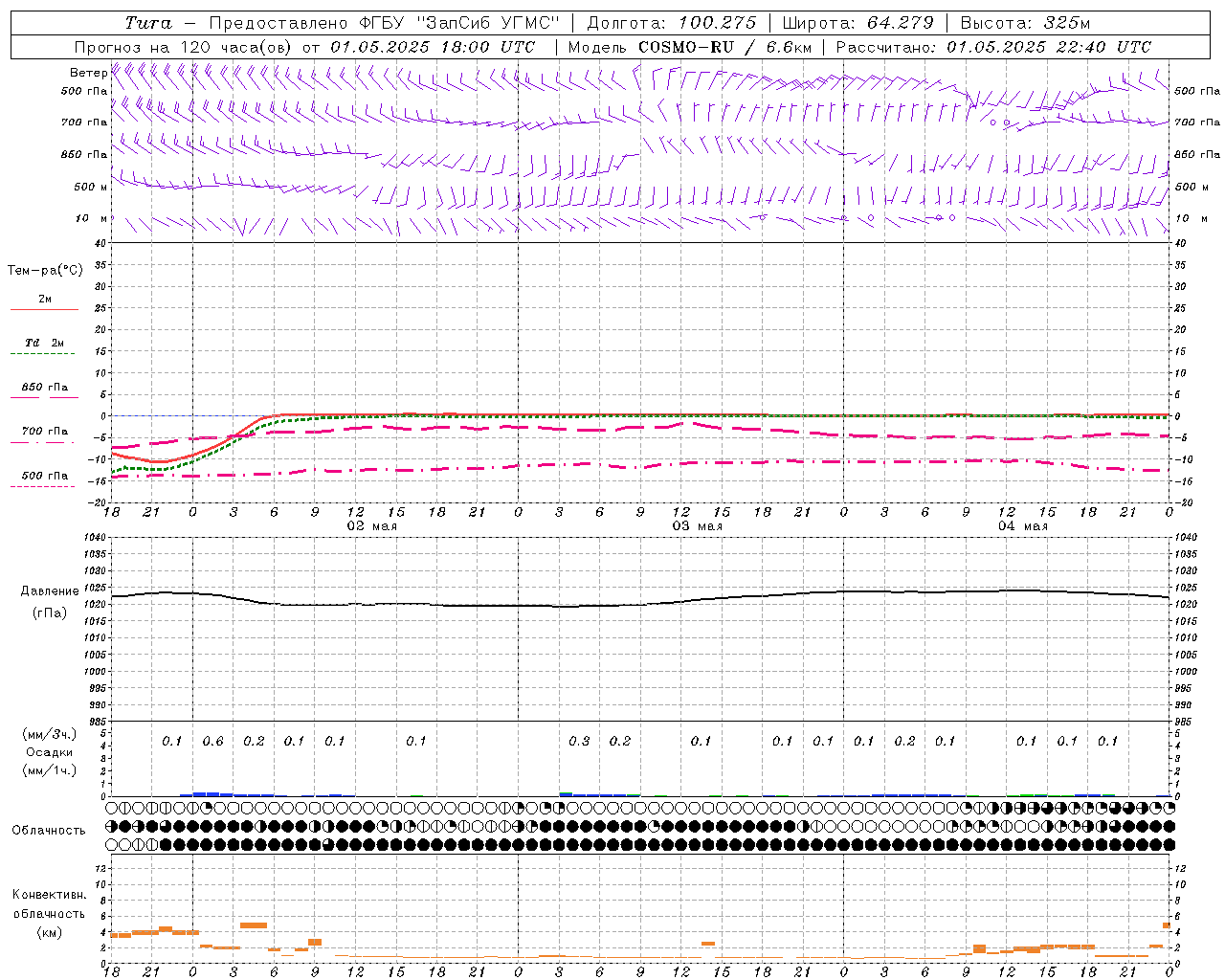Screen dimensions: 1225x980
Task: Click the "Ветер" wind panel label
Action: [x=88, y=73]
